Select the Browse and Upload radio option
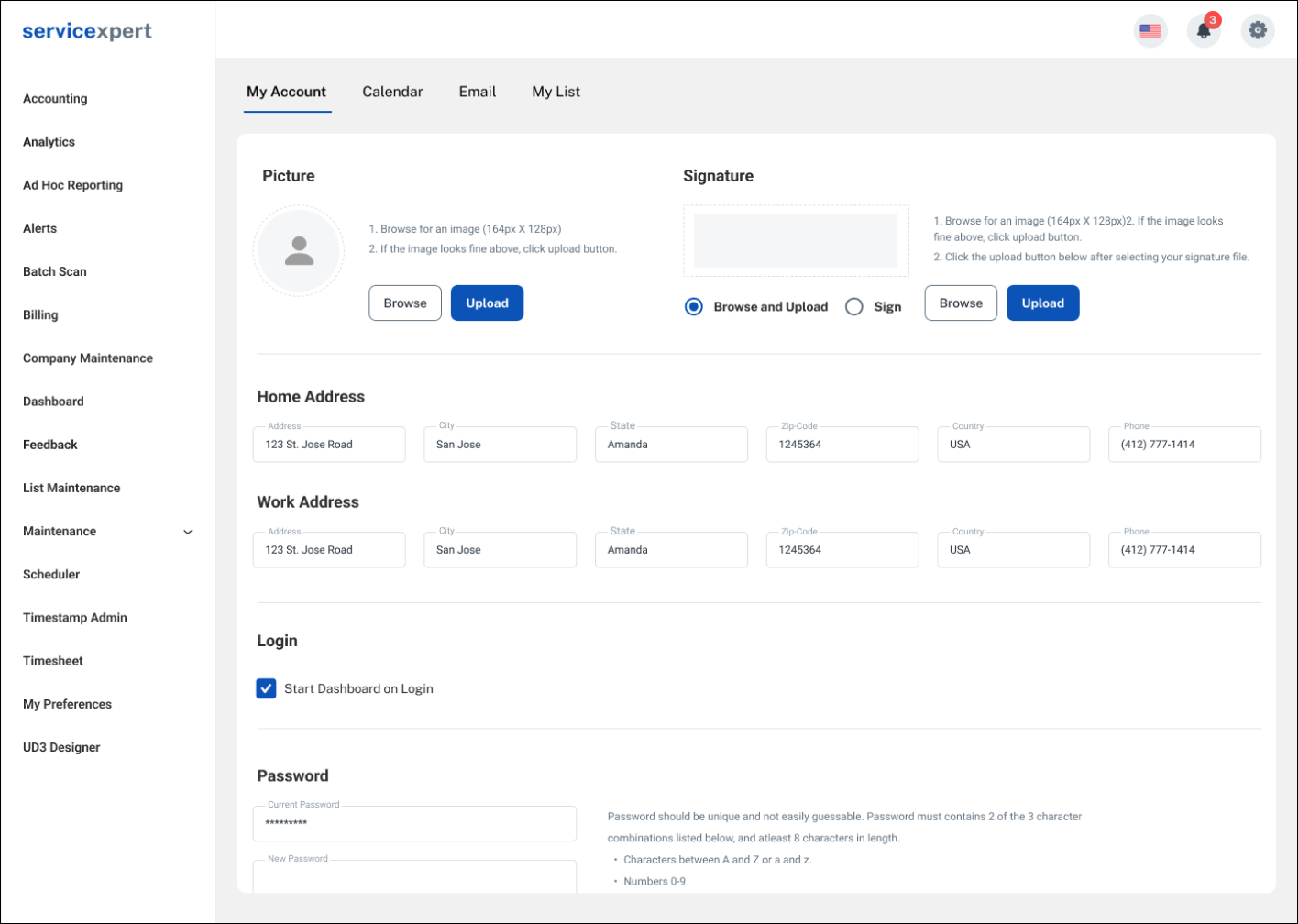Screen dimensions: 1298x924 click(694, 307)
